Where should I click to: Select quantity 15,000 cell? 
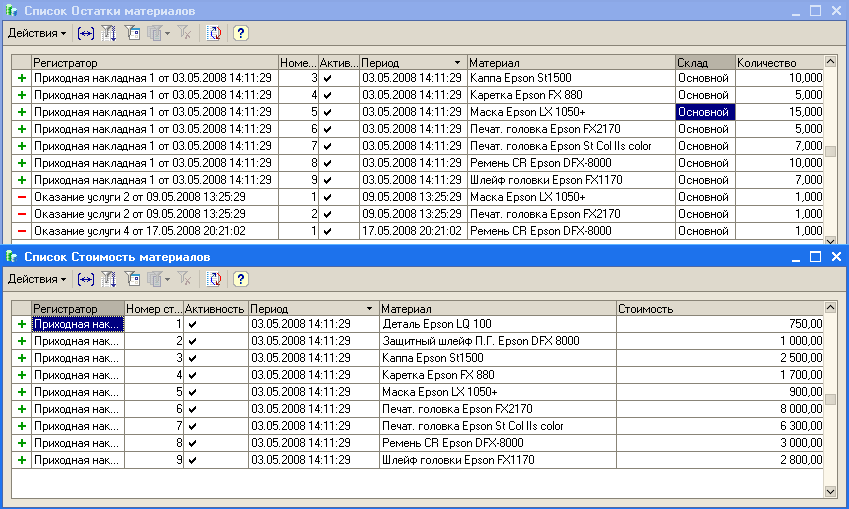tap(779, 112)
